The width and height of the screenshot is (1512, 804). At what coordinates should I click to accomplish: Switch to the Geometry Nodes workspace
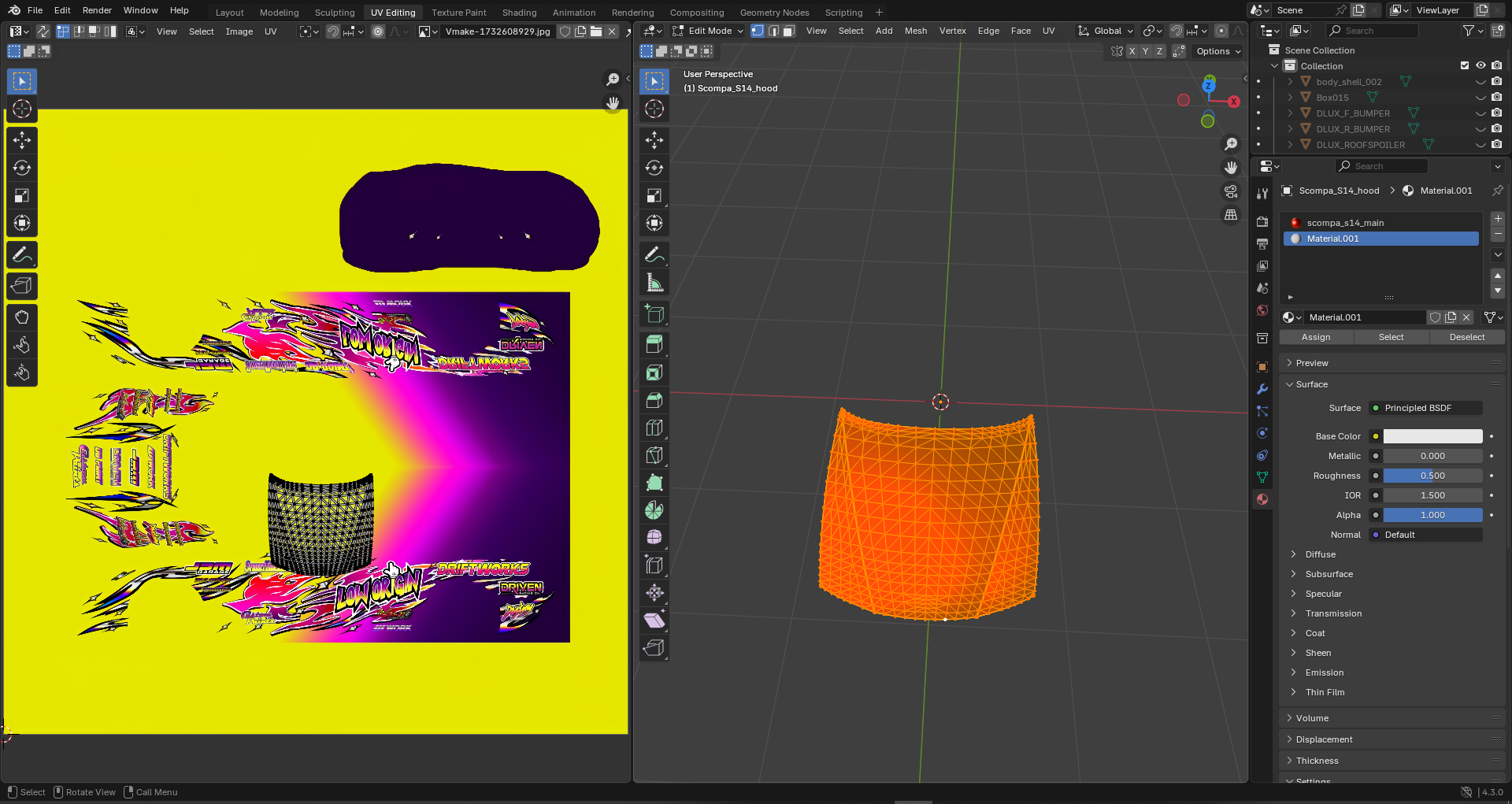tap(774, 12)
